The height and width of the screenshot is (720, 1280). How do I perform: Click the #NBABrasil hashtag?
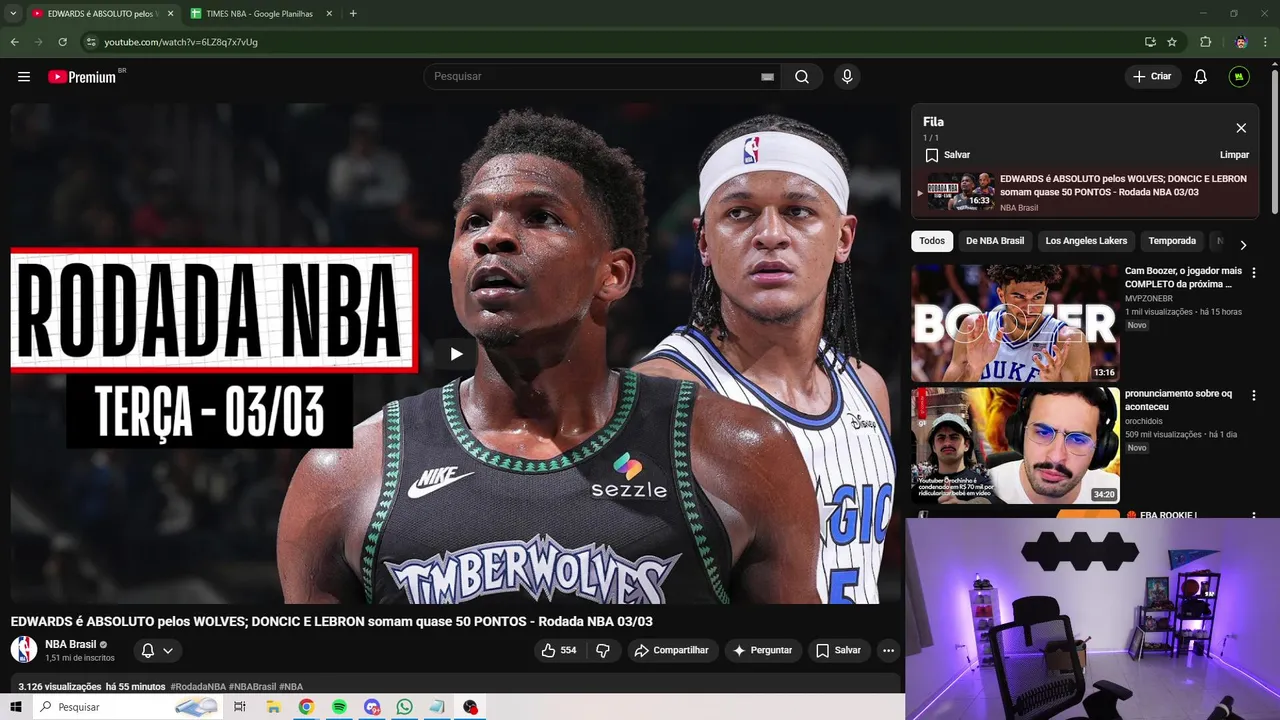coord(252,687)
